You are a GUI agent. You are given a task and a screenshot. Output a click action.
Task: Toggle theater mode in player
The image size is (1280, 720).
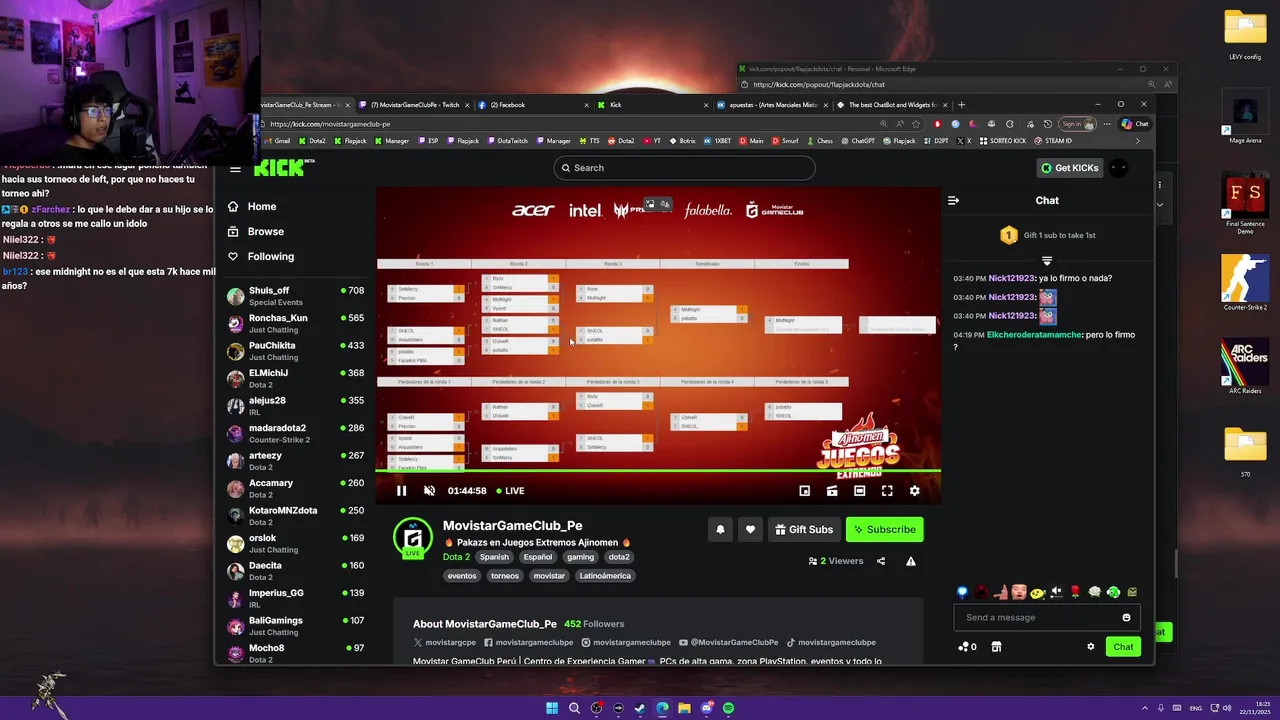pos(859,491)
